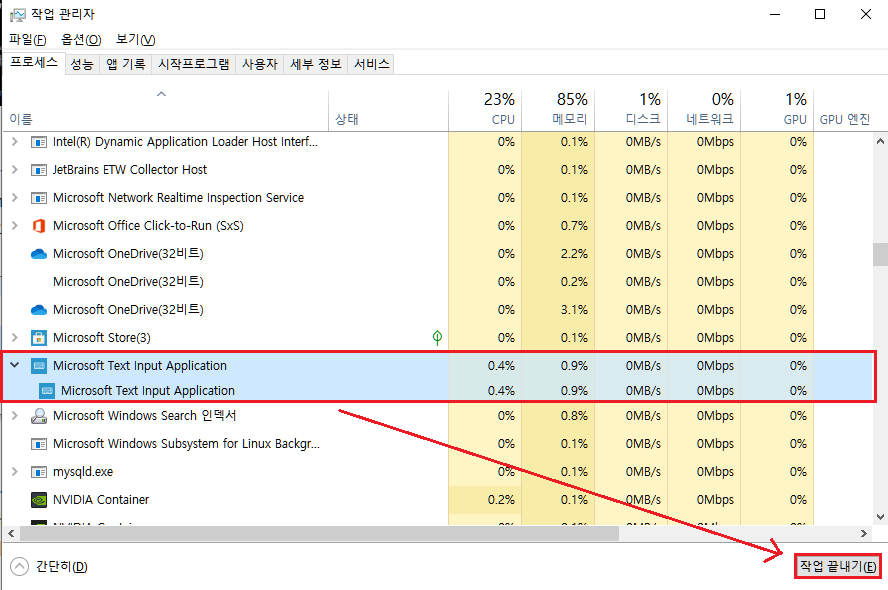The height and width of the screenshot is (590, 888).
Task: Sort by the 상태 column header
Action: tap(388, 110)
